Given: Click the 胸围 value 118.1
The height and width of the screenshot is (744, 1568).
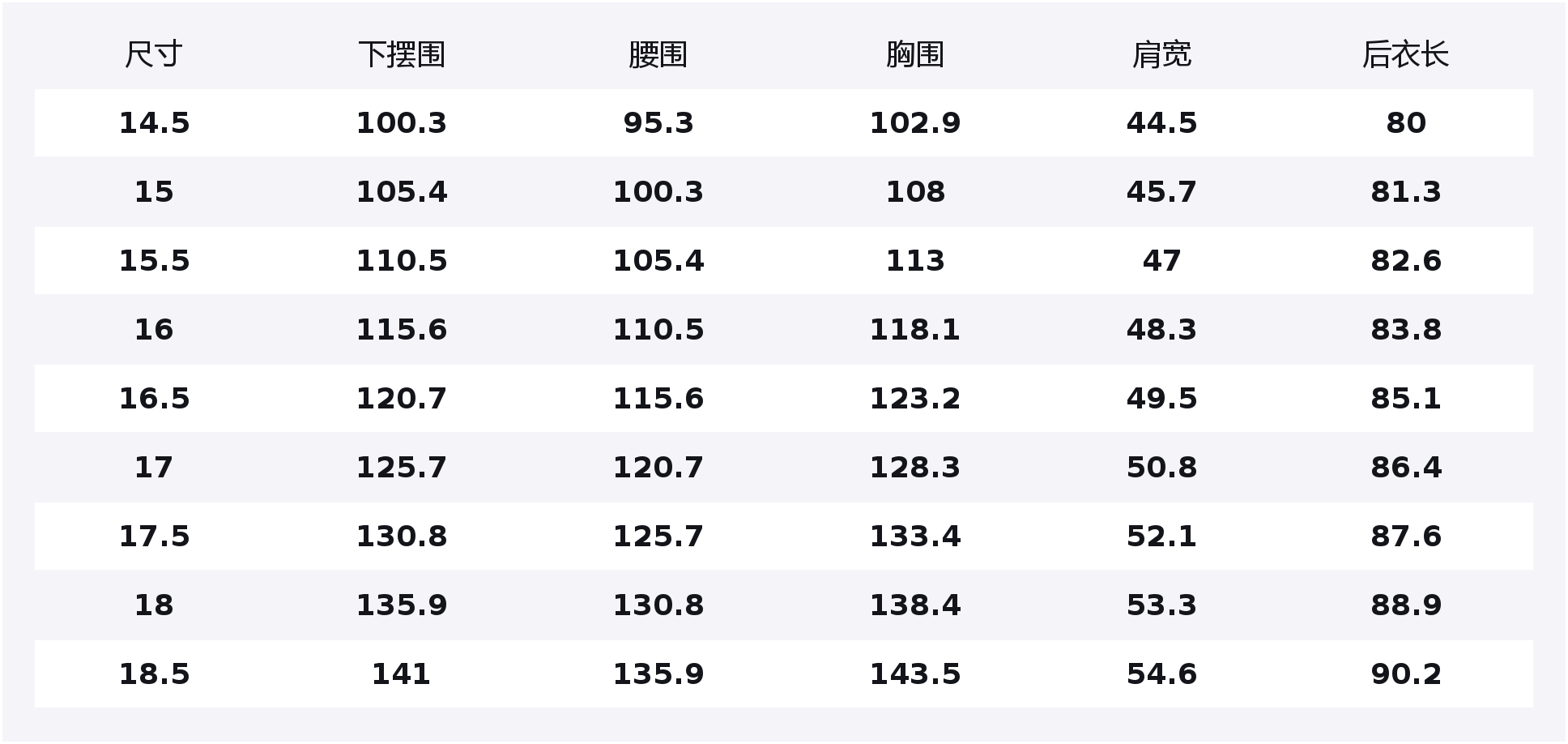Looking at the screenshot, I should point(914,330).
